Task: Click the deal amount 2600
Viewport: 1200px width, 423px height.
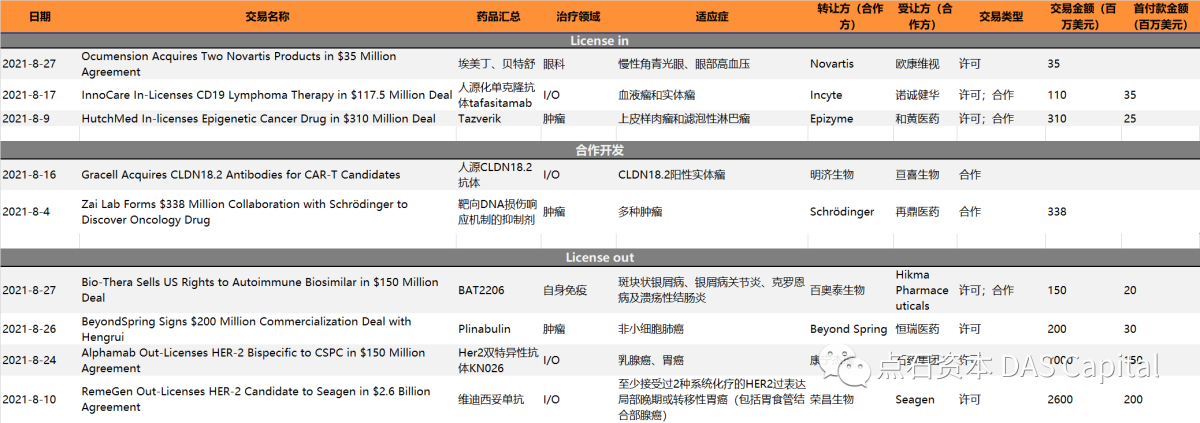Action: [1061, 400]
